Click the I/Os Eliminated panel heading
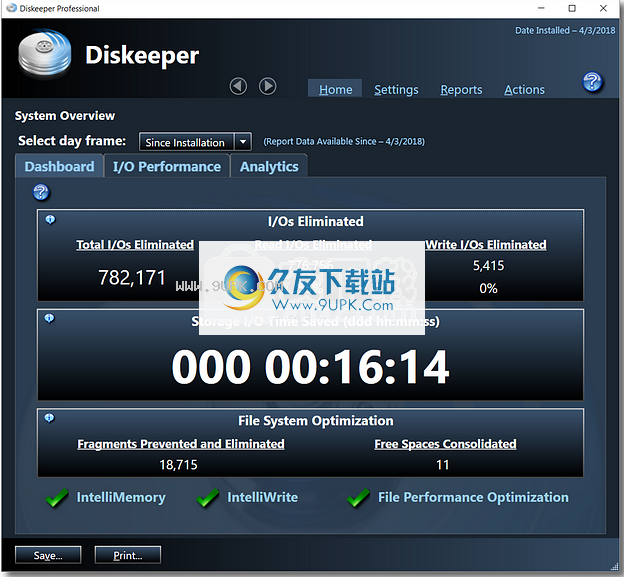This screenshot has height=577, width=624. pyautogui.click(x=316, y=221)
